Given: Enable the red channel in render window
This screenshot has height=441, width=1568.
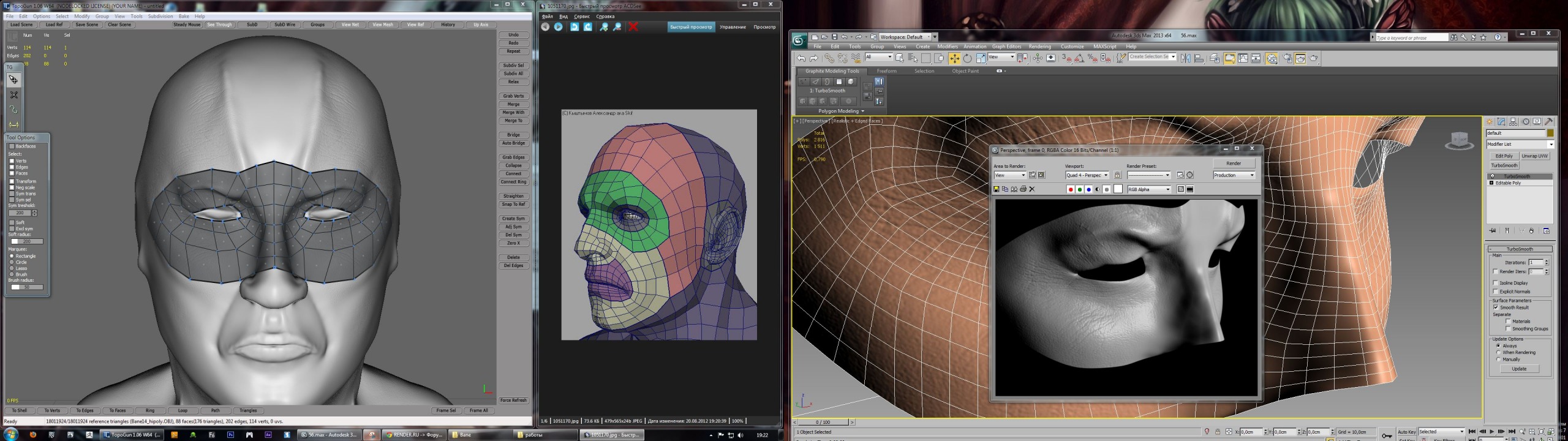Looking at the screenshot, I should tap(1071, 189).
